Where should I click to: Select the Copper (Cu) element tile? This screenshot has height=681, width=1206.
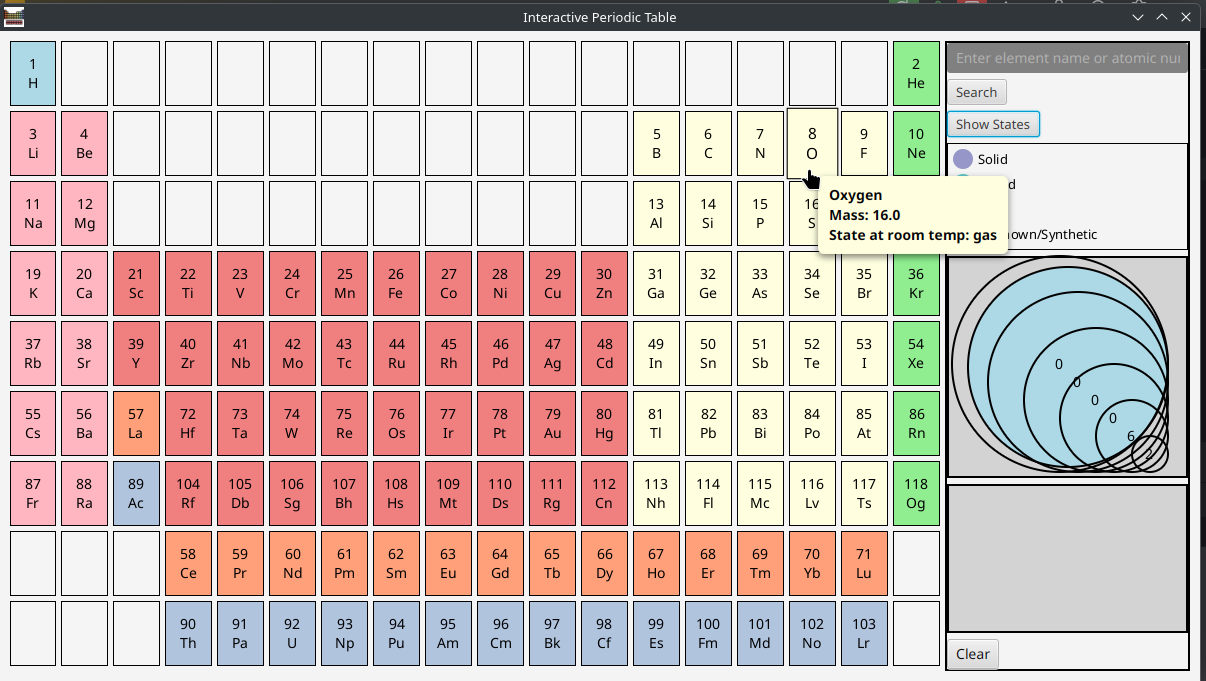click(x=552, y=283)
